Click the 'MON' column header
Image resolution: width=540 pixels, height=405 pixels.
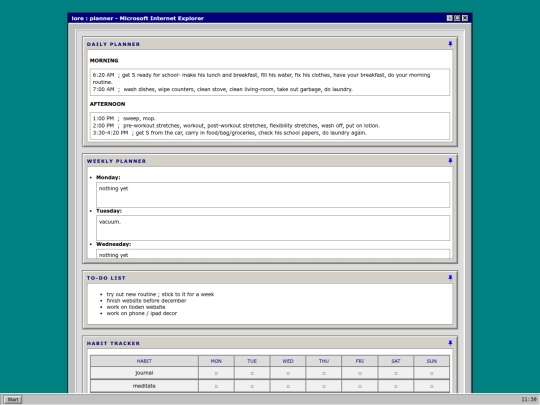[216, 361]
